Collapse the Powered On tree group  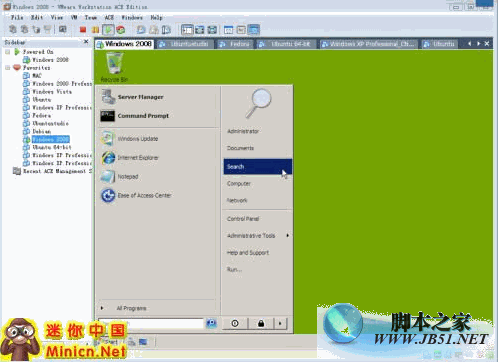(8, 52)
